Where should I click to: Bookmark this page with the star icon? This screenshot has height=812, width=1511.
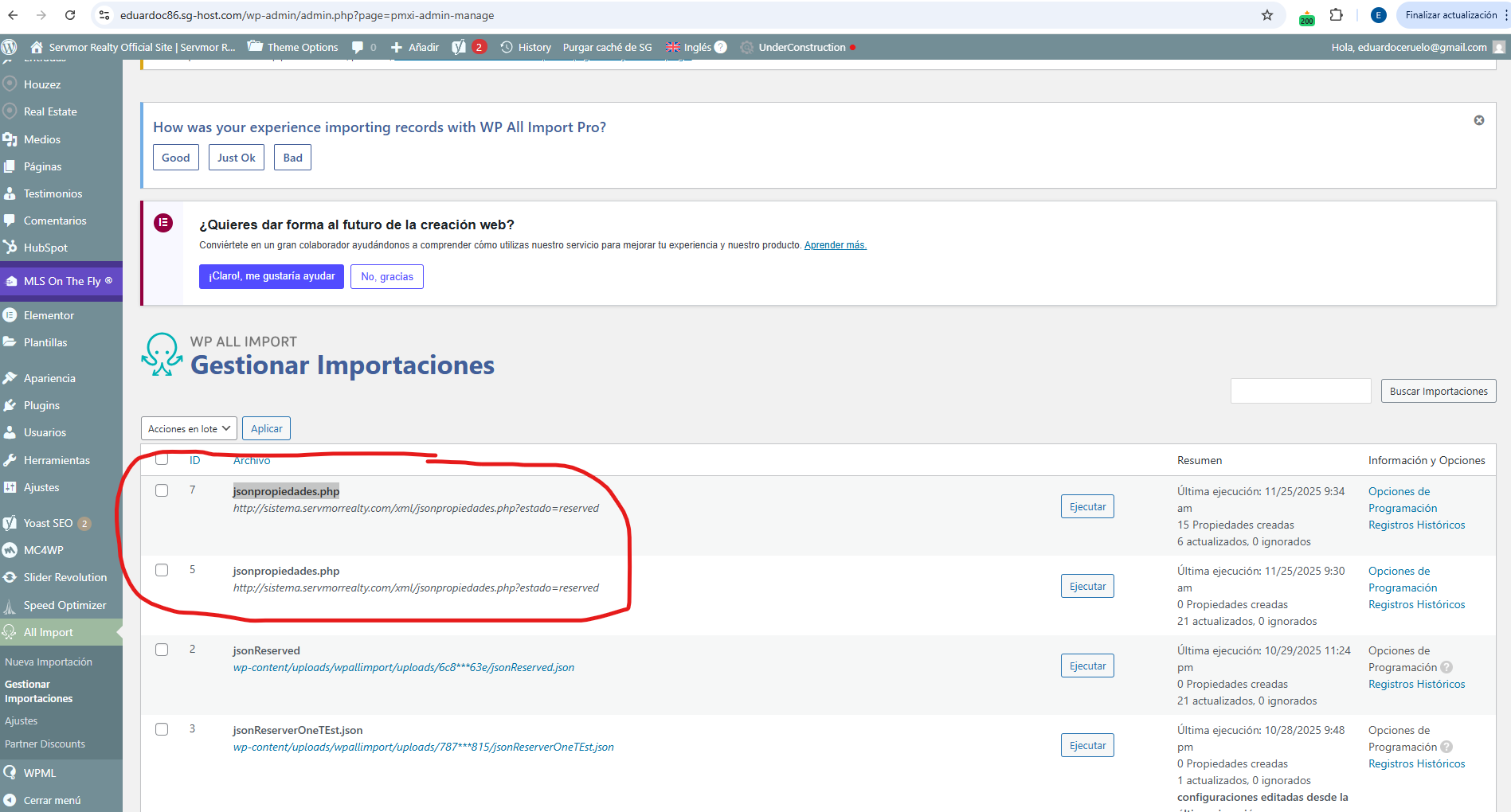pyautogui.click(x=1267, y=15)
